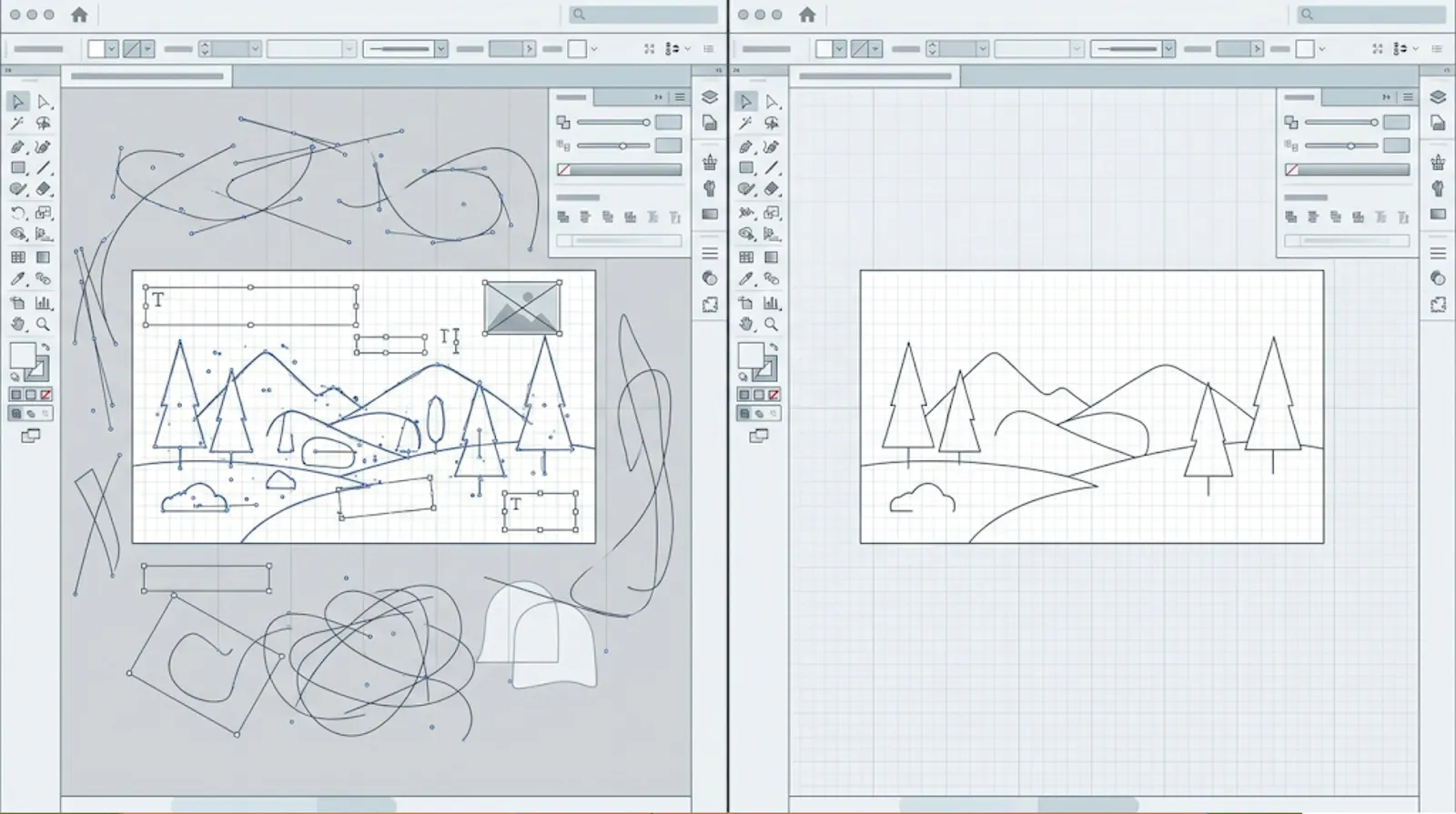
Task: Select the document tab in right window
Action: (x=875, y=77)
